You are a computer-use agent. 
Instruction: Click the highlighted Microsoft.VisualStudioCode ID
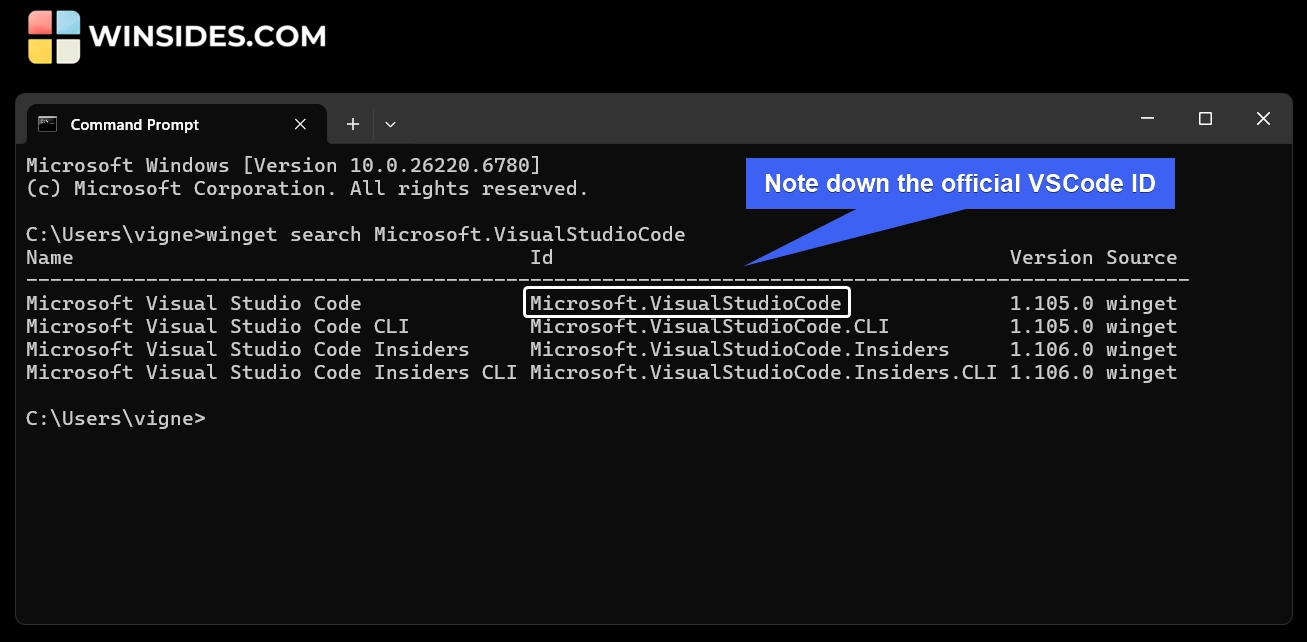[686, 303]
